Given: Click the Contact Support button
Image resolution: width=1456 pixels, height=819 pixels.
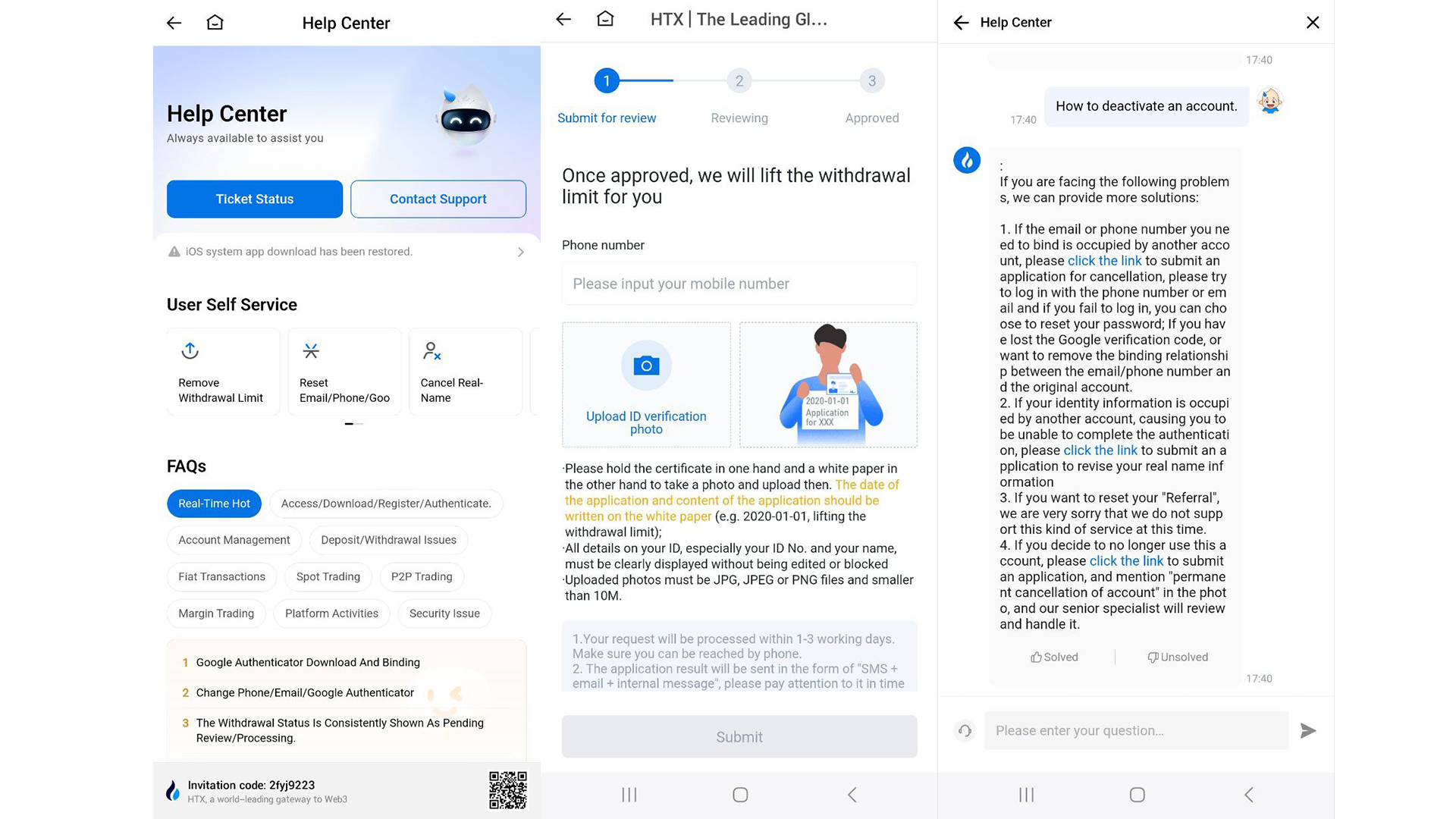Looking at the screenshot, I should coord(438,198).
